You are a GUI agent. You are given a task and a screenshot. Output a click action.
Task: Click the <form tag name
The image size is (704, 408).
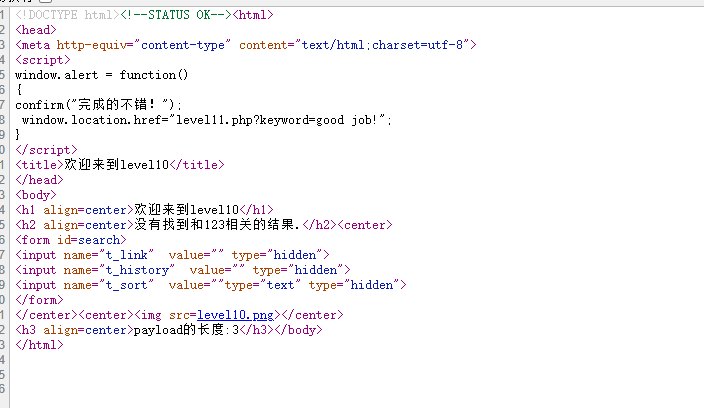(x=32, y=240)
